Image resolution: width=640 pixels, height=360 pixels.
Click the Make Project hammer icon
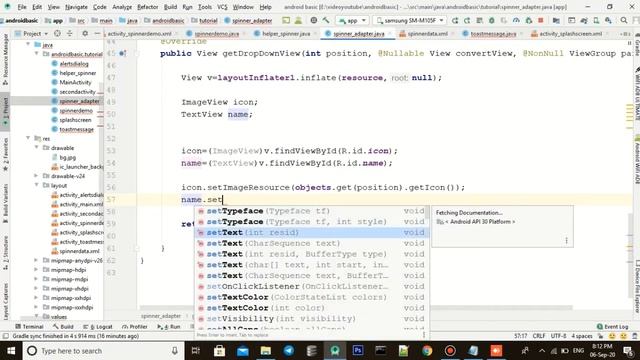point(326,20)
